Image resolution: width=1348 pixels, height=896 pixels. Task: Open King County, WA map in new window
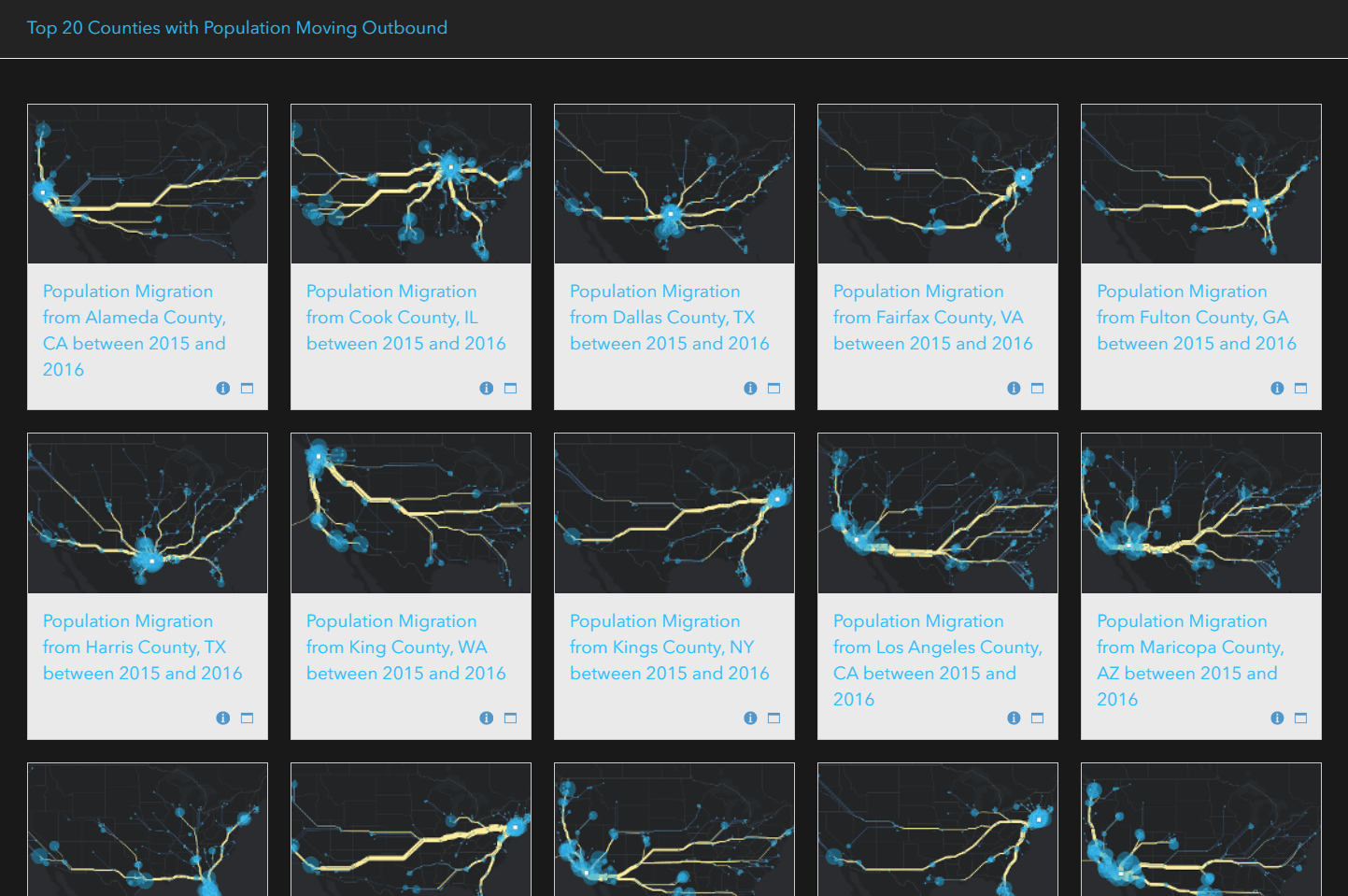pos(511,718)
